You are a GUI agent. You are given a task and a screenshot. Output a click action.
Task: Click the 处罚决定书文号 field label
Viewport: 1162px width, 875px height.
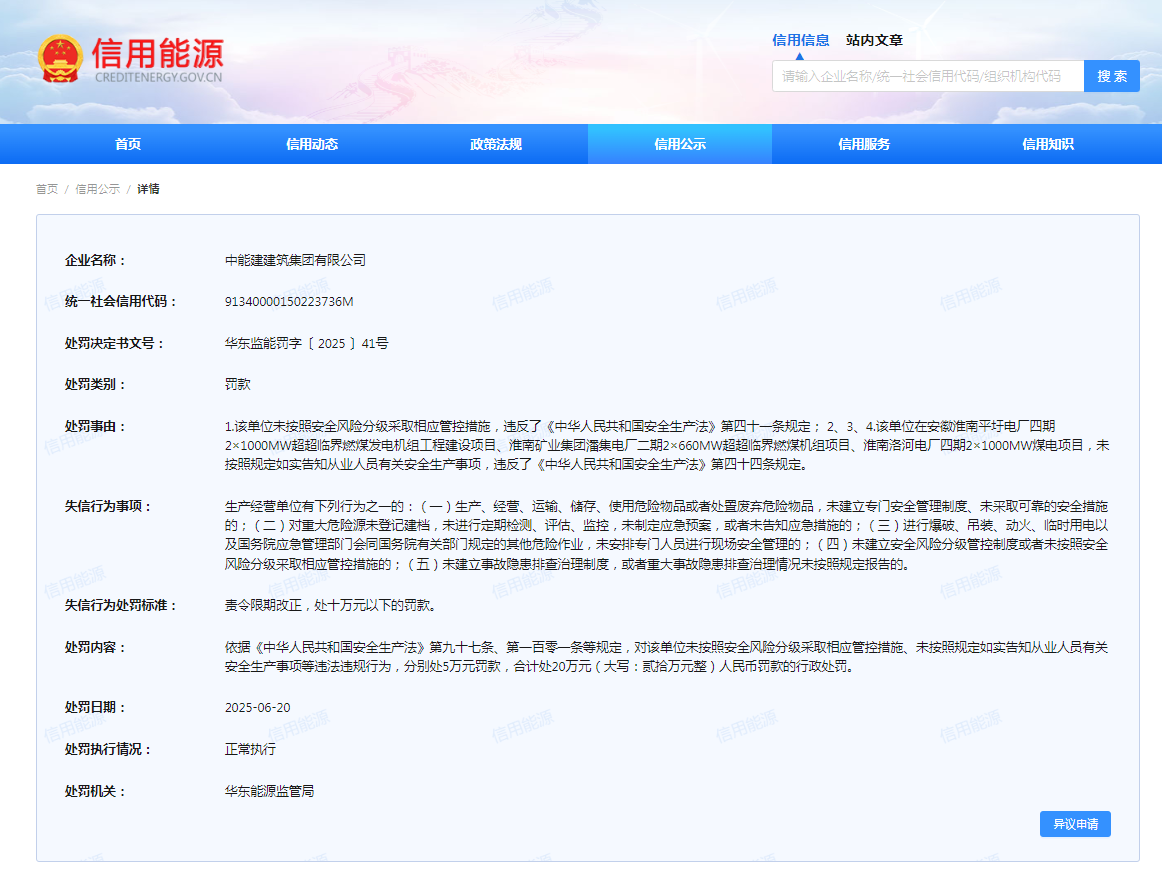(x=115, y=343)
